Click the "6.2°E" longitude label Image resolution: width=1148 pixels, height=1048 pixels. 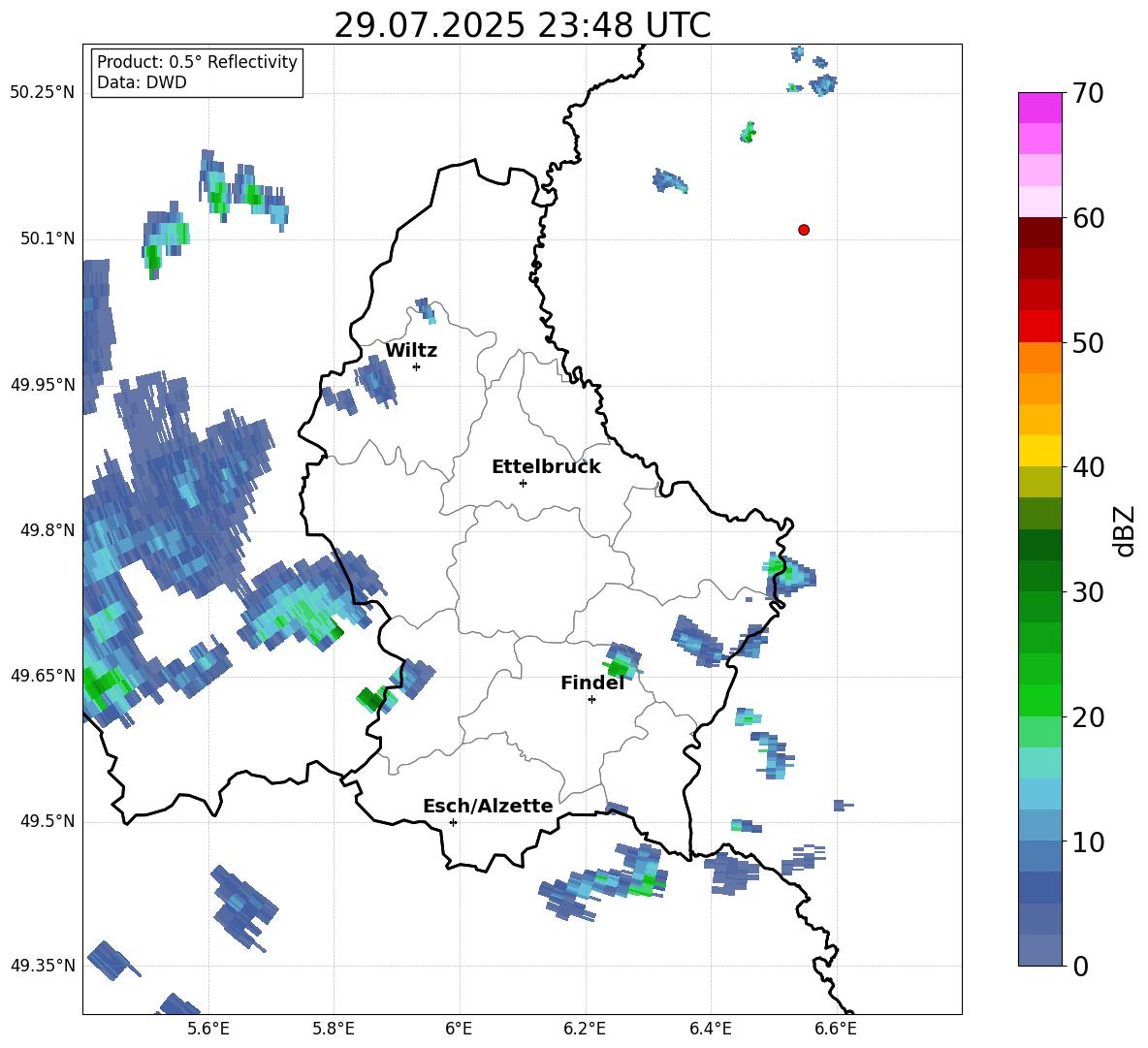(585, 1029)
